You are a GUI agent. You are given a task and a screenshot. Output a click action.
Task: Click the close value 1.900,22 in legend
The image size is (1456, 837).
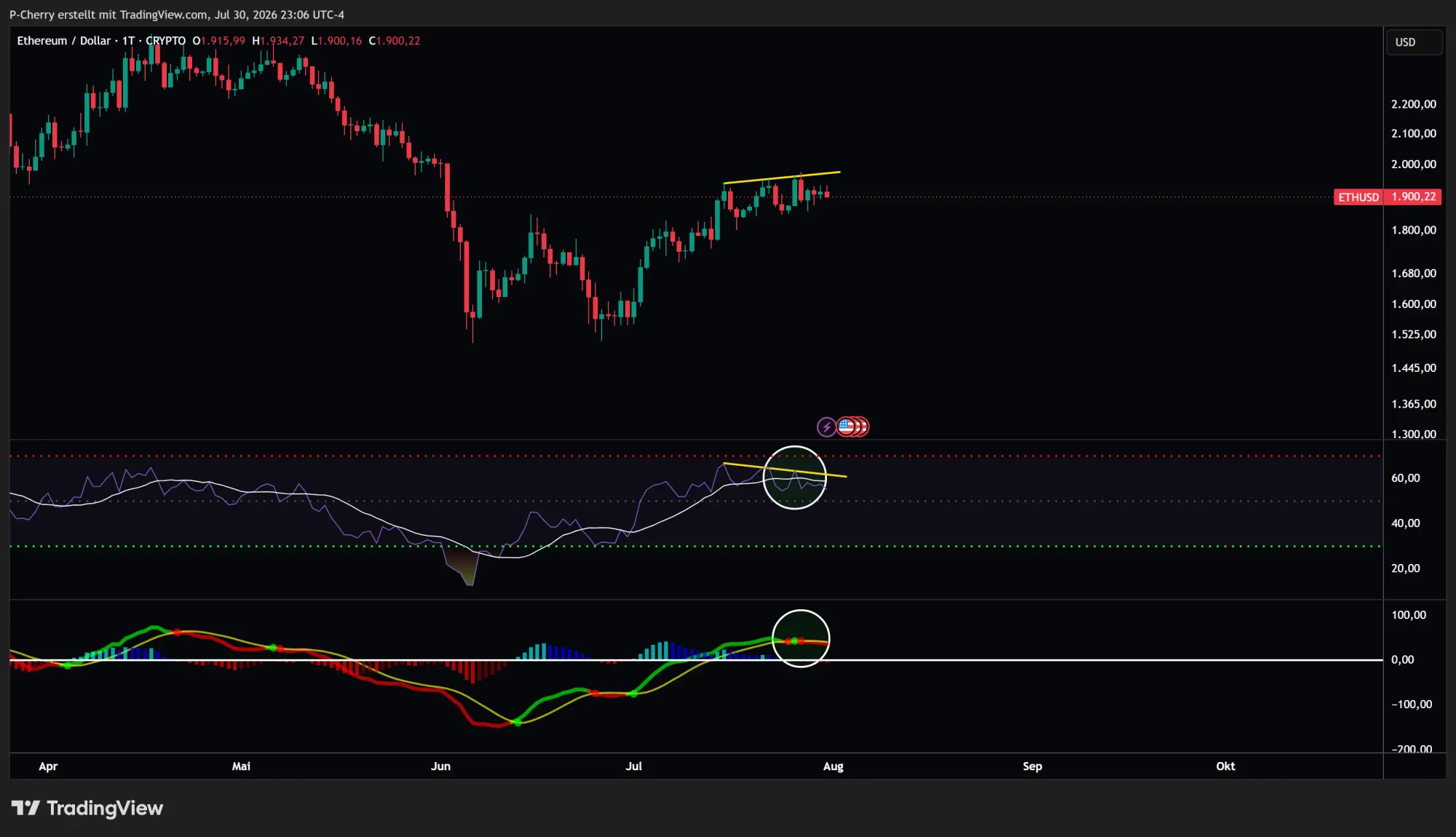coord(398,41)
